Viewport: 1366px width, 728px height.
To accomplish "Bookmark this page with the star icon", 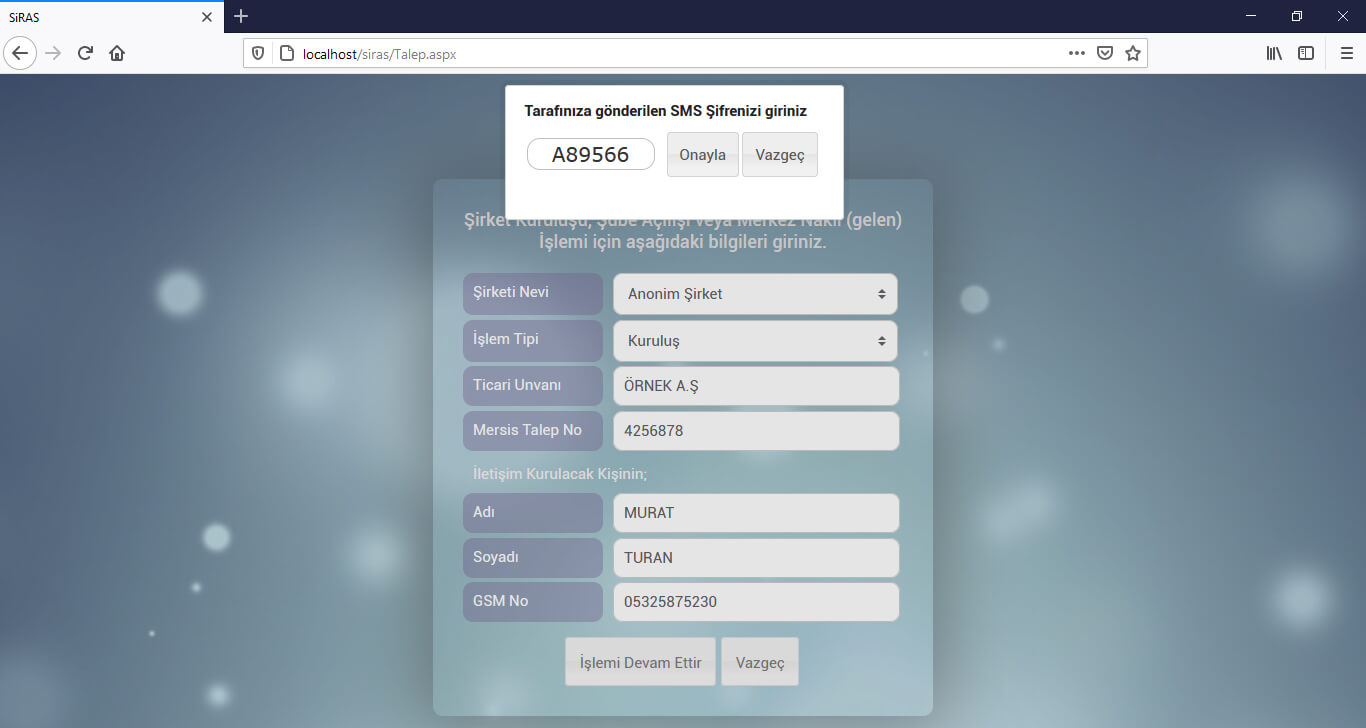I will point(1132,53).
